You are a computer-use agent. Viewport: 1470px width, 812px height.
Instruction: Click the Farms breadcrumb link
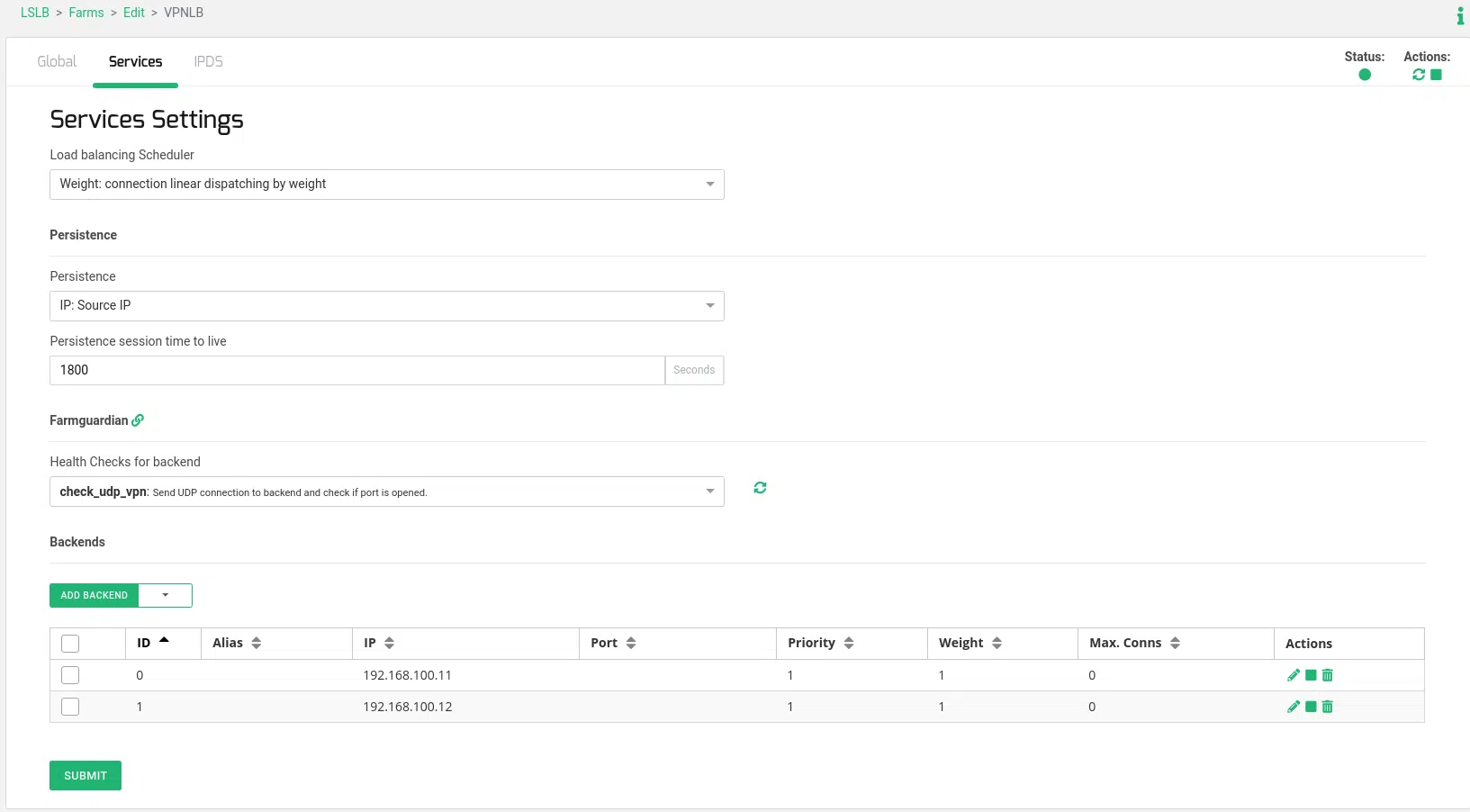coord(86,13)
